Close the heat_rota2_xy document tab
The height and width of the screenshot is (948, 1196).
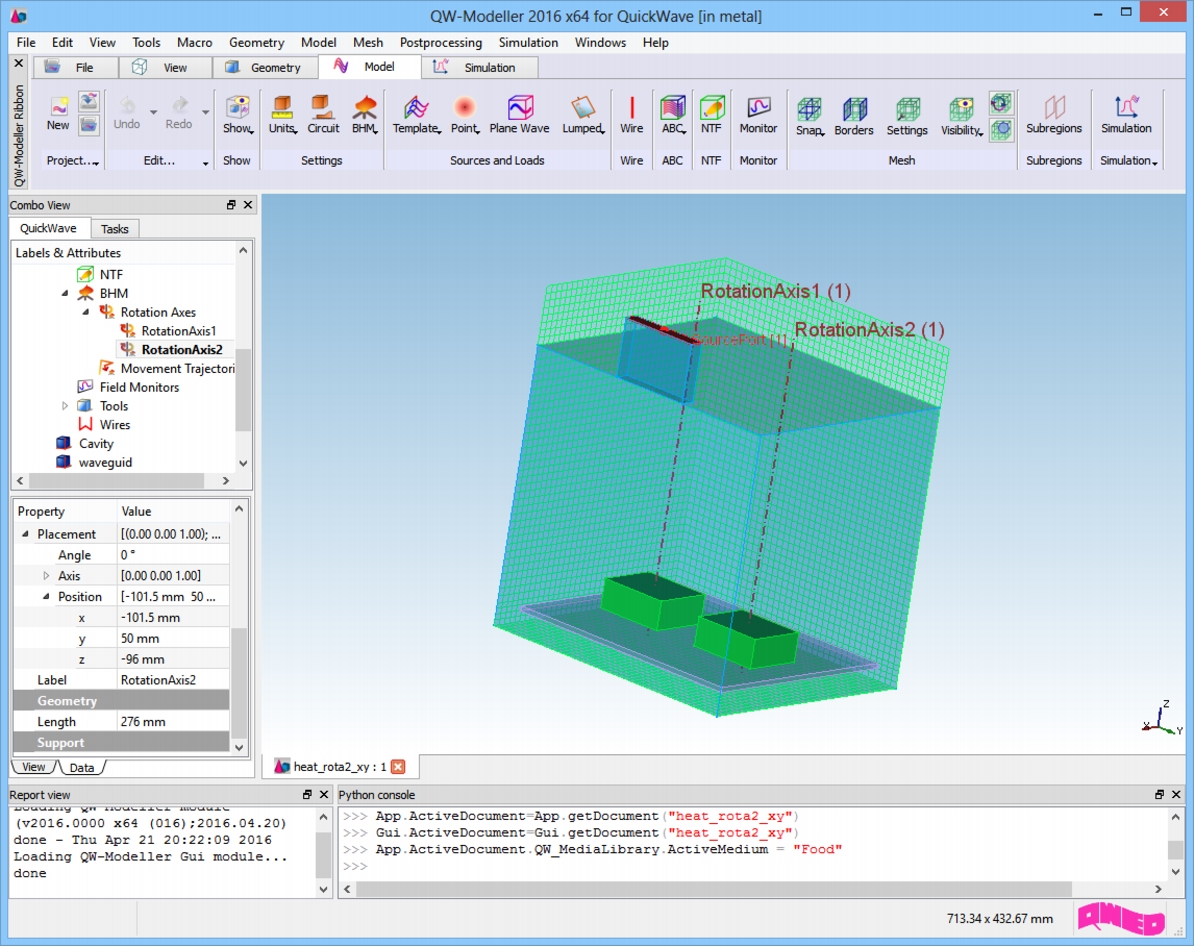pyautogui.click(x=398, y=766)
